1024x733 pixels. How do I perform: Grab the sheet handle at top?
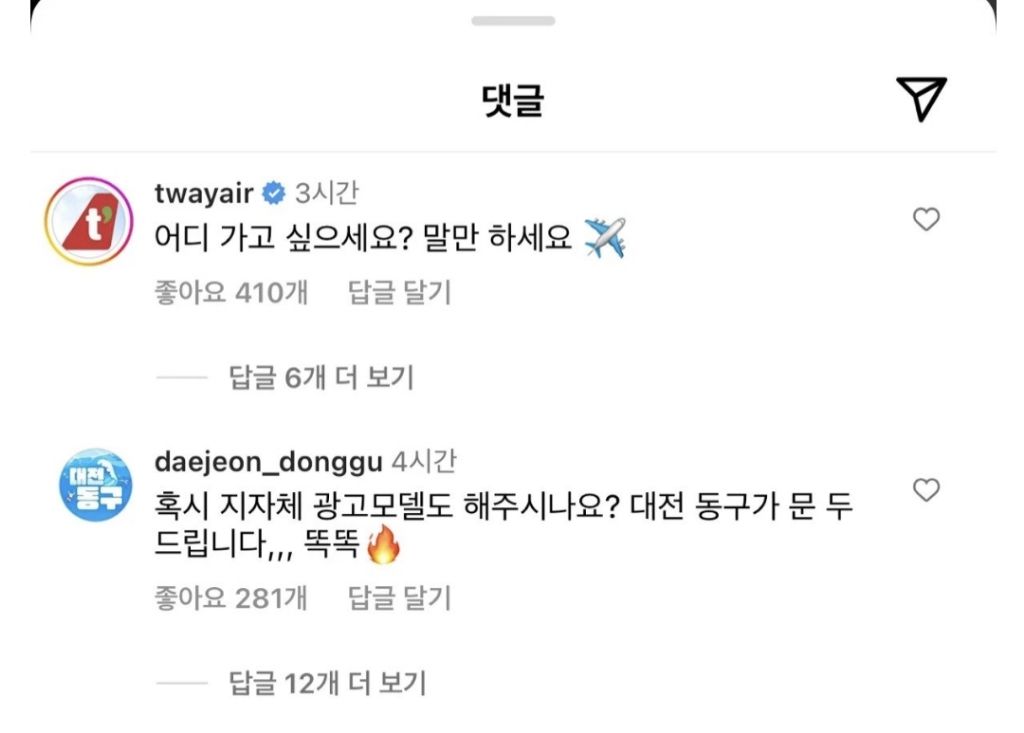[x=513, y=21]
